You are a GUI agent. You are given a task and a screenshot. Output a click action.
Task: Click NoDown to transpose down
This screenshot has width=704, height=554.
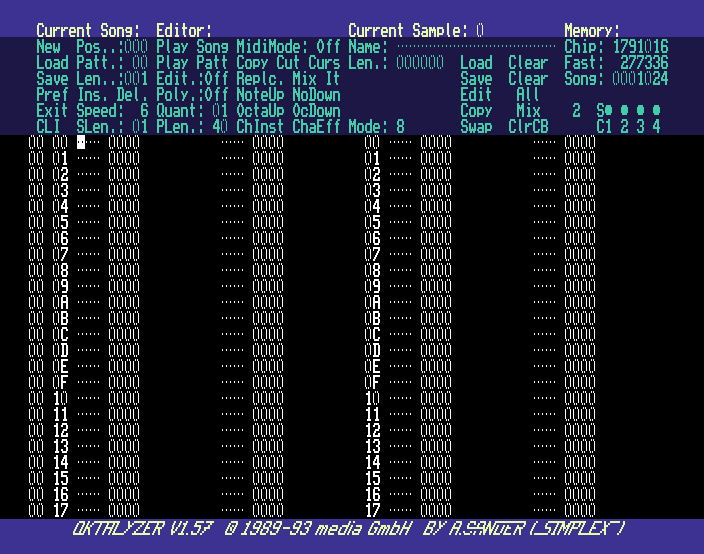point(316,95)
